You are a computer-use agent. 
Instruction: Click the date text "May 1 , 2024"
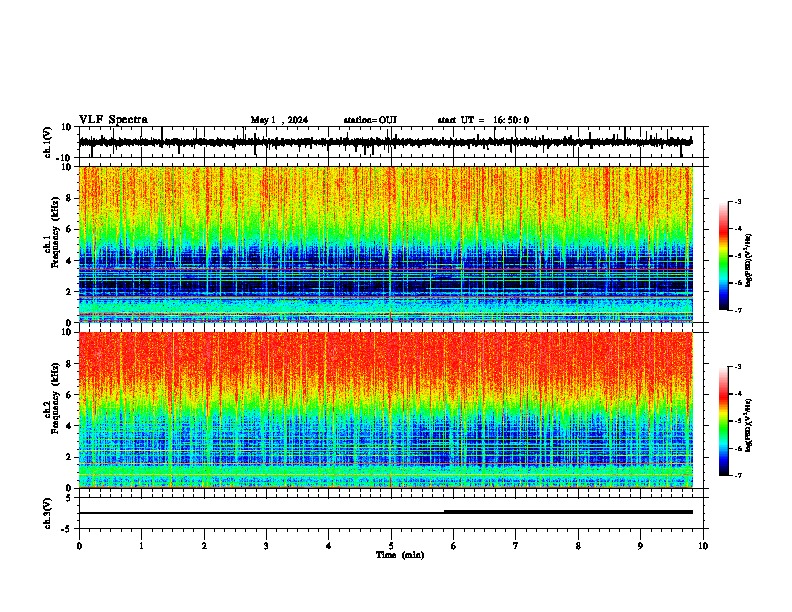point(279,120)
